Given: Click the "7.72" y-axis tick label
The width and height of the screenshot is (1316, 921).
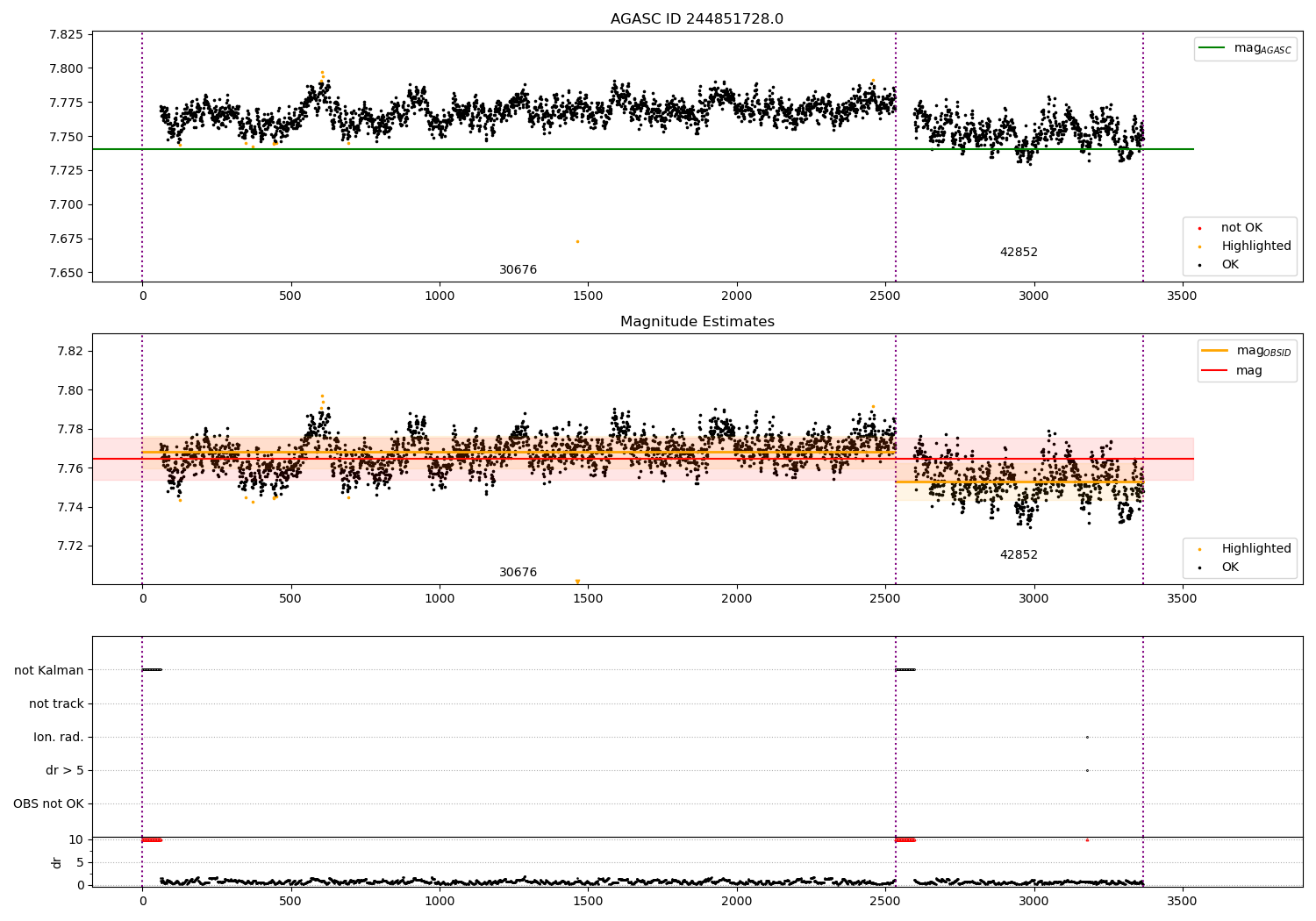Looking at the screenshot, I should point(69,546).
